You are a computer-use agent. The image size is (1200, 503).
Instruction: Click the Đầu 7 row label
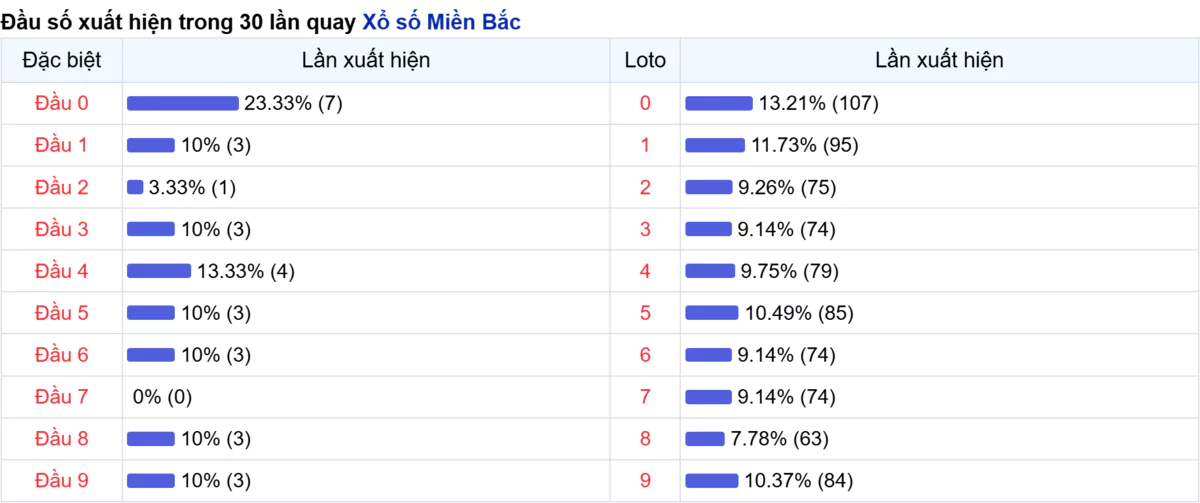click(61, 397)
